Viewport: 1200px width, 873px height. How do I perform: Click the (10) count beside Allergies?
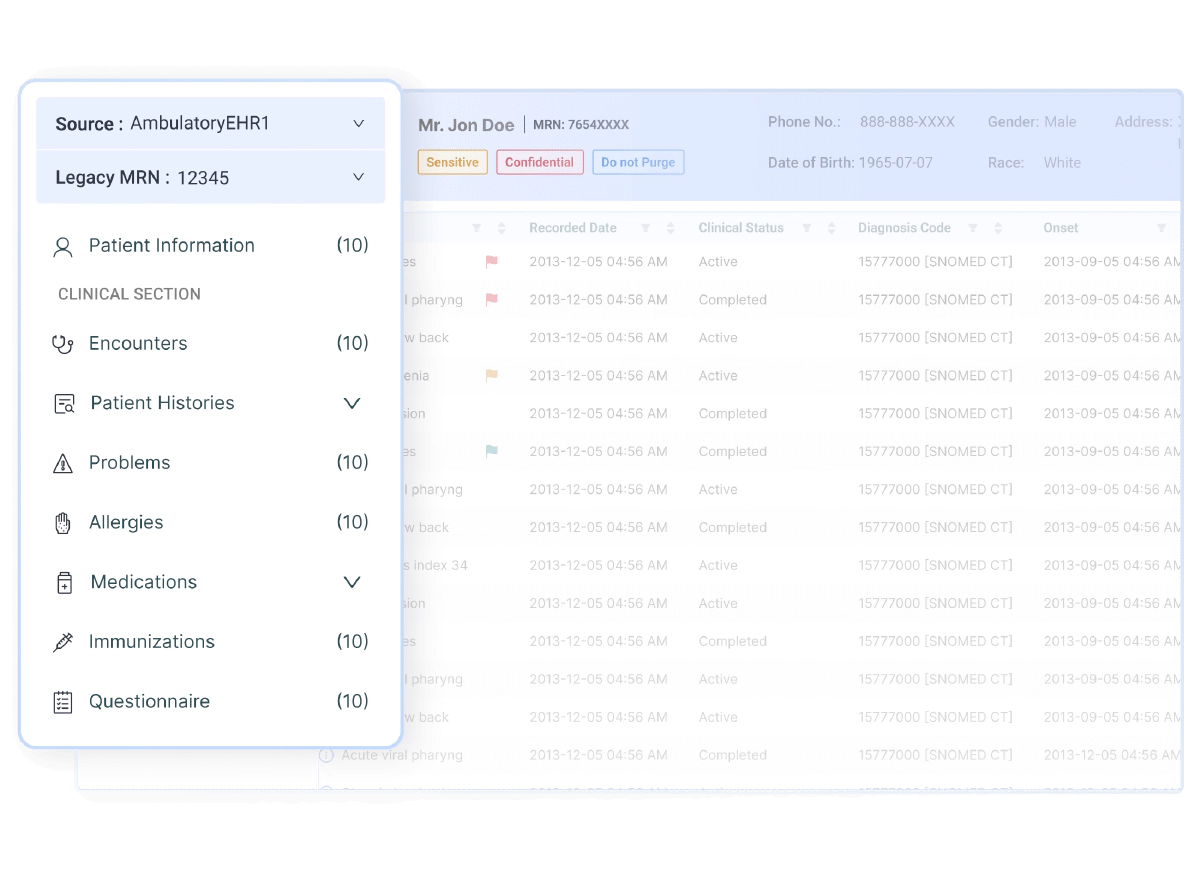click(x=352, y=522)
